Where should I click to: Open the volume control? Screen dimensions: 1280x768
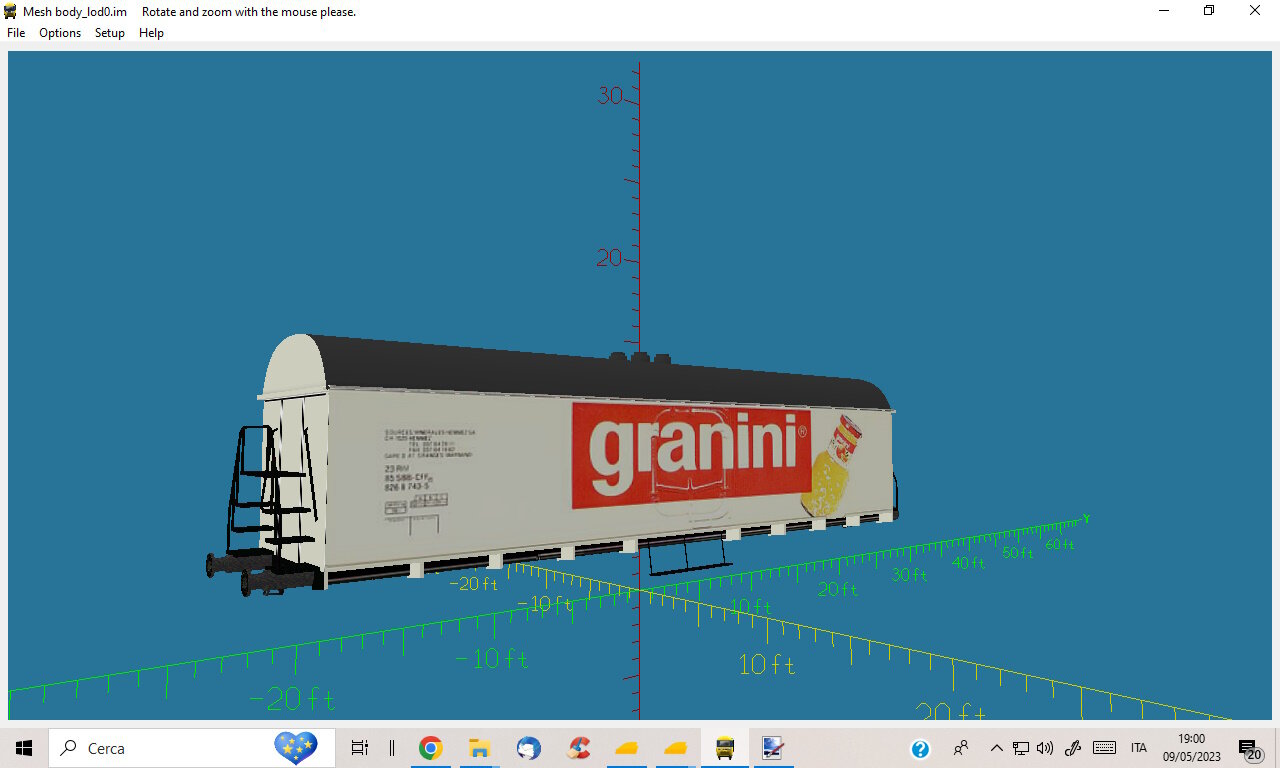1045,748
